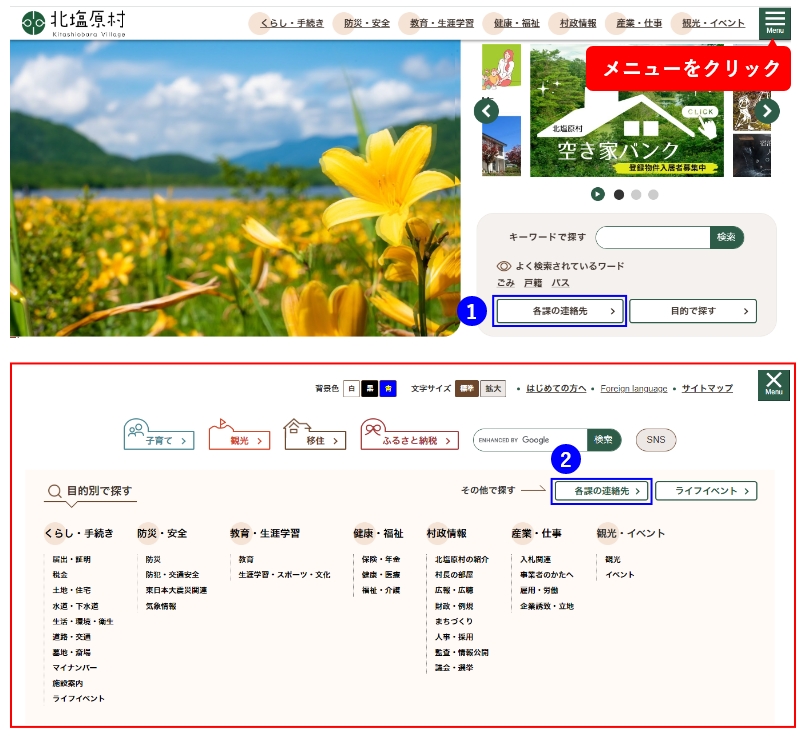Set text size to 標準
Screen dimensions: 800x737
click(x=467, y=388)
